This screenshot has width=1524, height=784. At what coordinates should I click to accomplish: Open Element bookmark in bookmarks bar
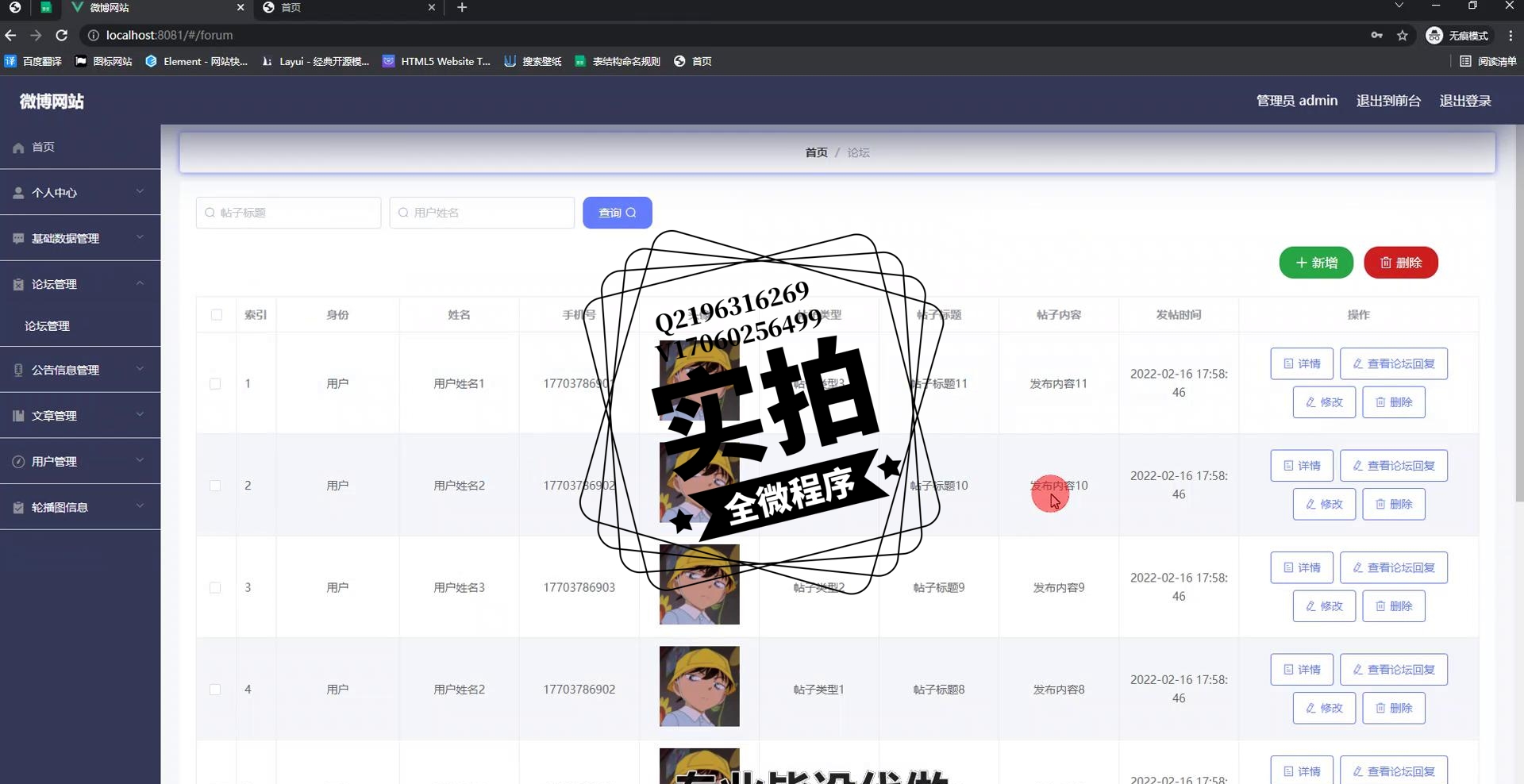click(196, 61)
